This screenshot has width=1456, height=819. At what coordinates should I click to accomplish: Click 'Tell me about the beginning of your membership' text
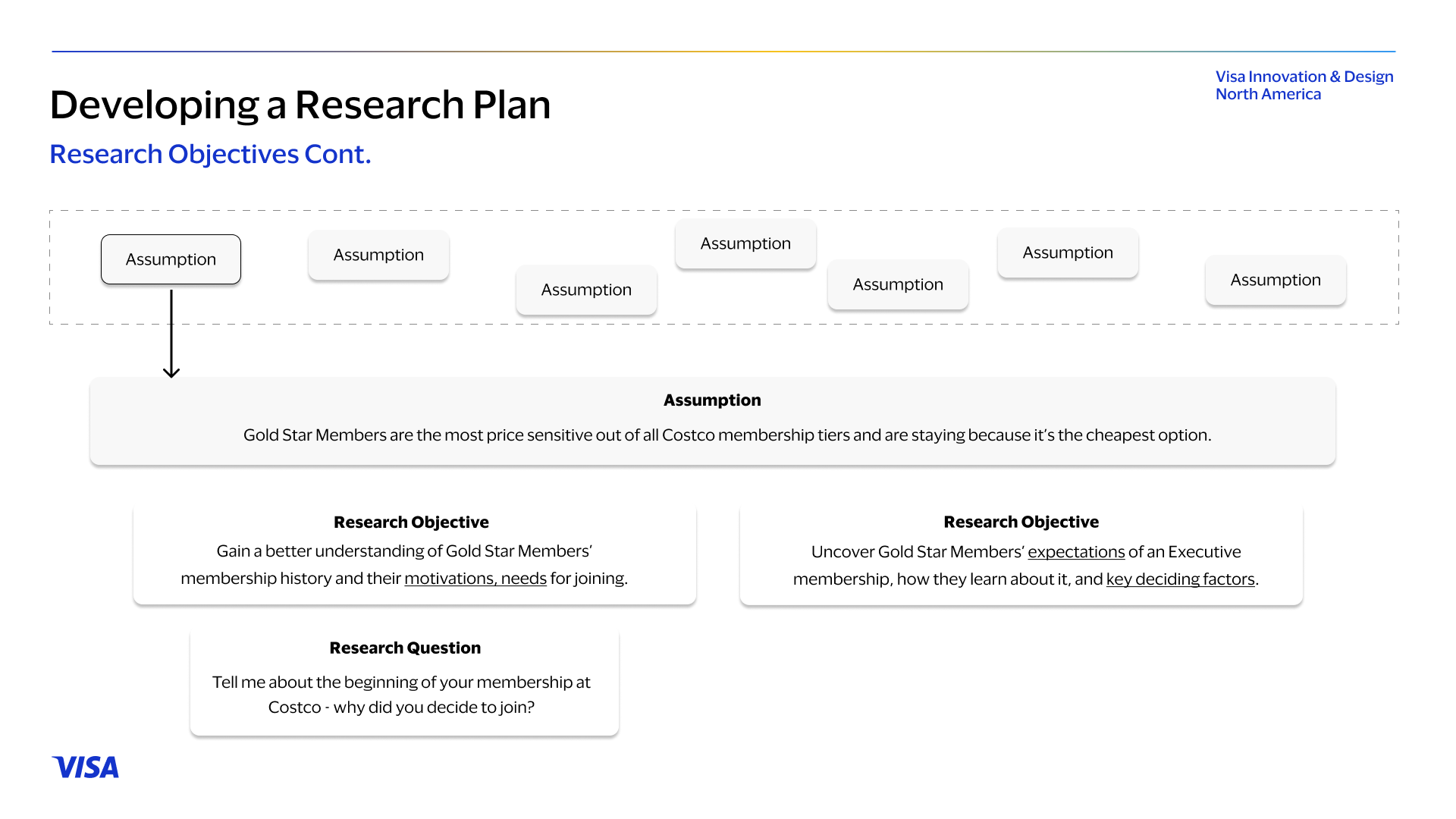click(x=401, y=682)
